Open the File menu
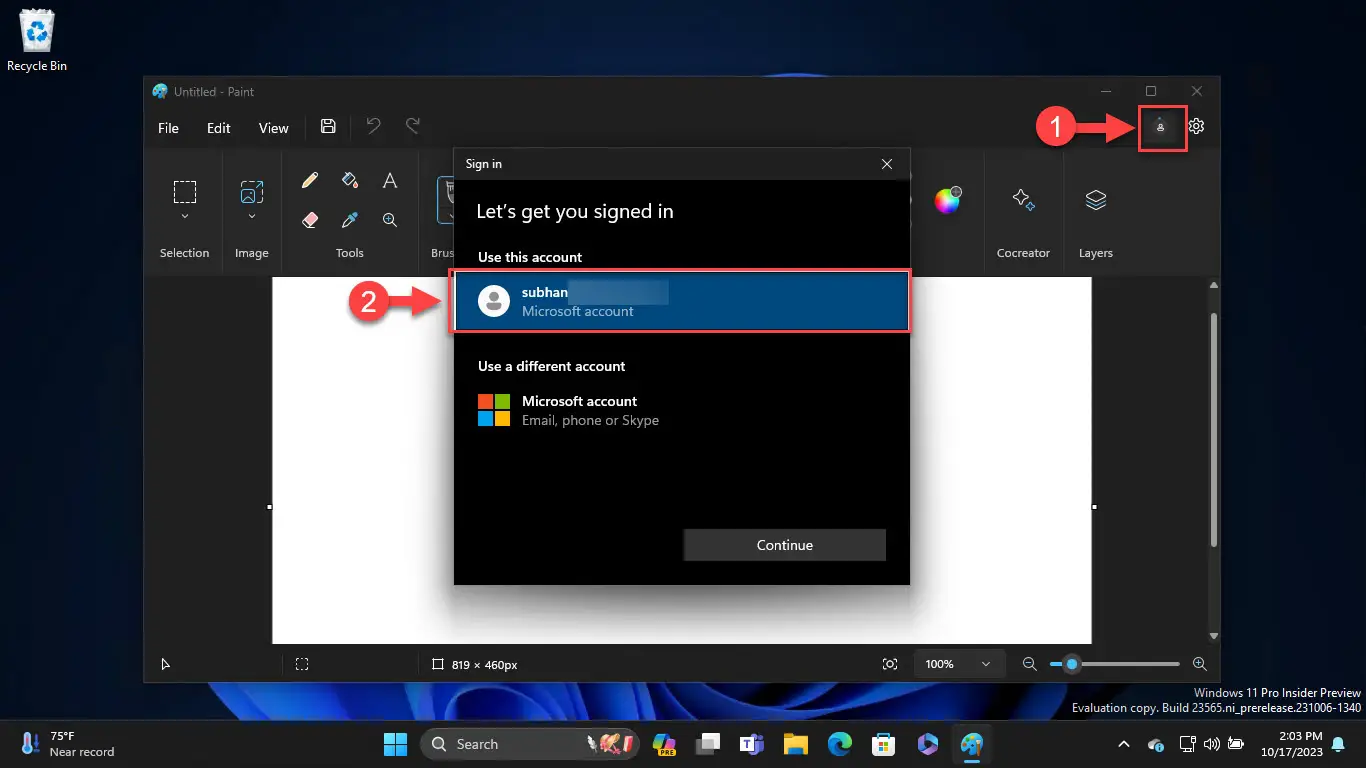 tap(168, 128)
